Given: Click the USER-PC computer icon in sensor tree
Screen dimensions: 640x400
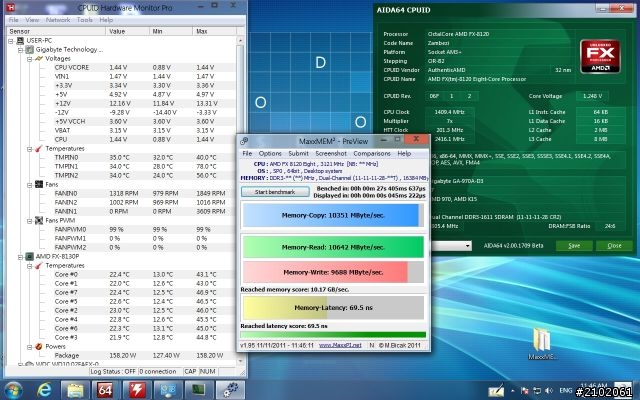Looking at the screenshot, I should click(20, 40).
